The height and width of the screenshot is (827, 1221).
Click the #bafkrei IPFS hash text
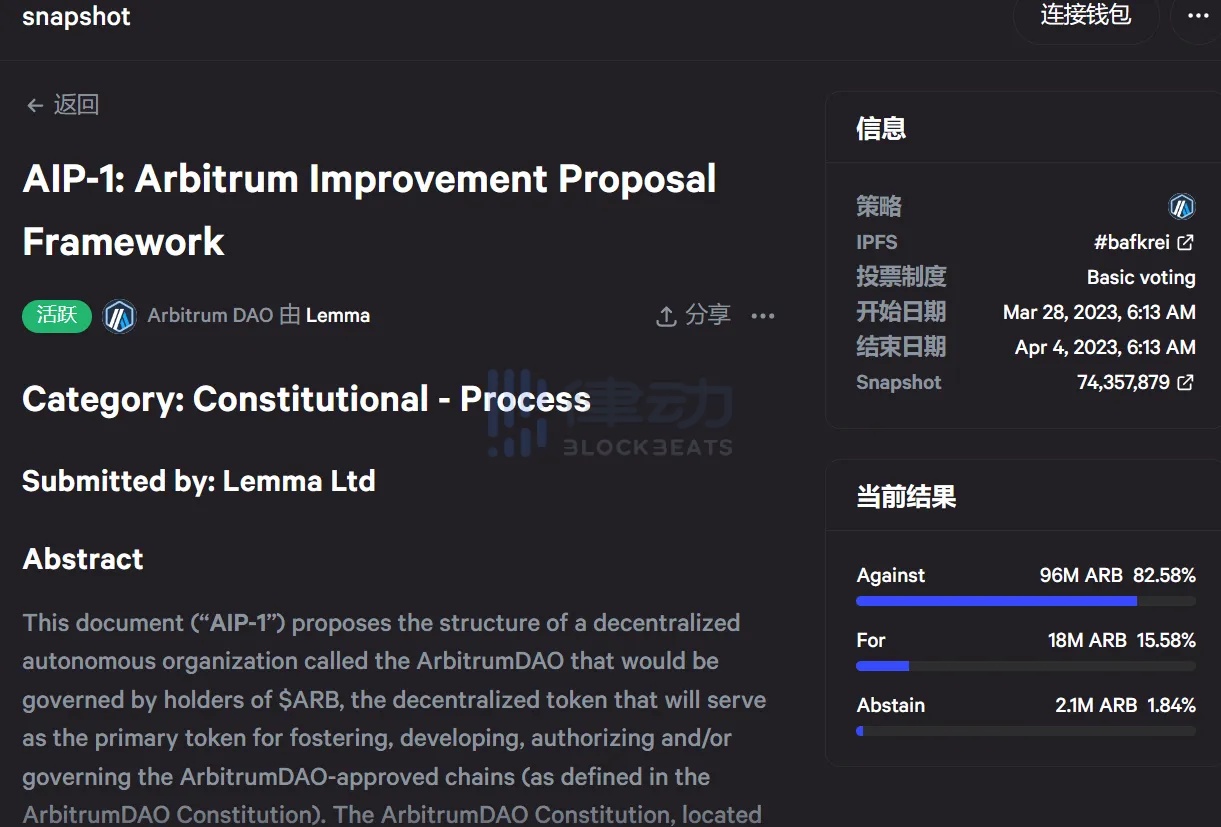click(1132, 242)
